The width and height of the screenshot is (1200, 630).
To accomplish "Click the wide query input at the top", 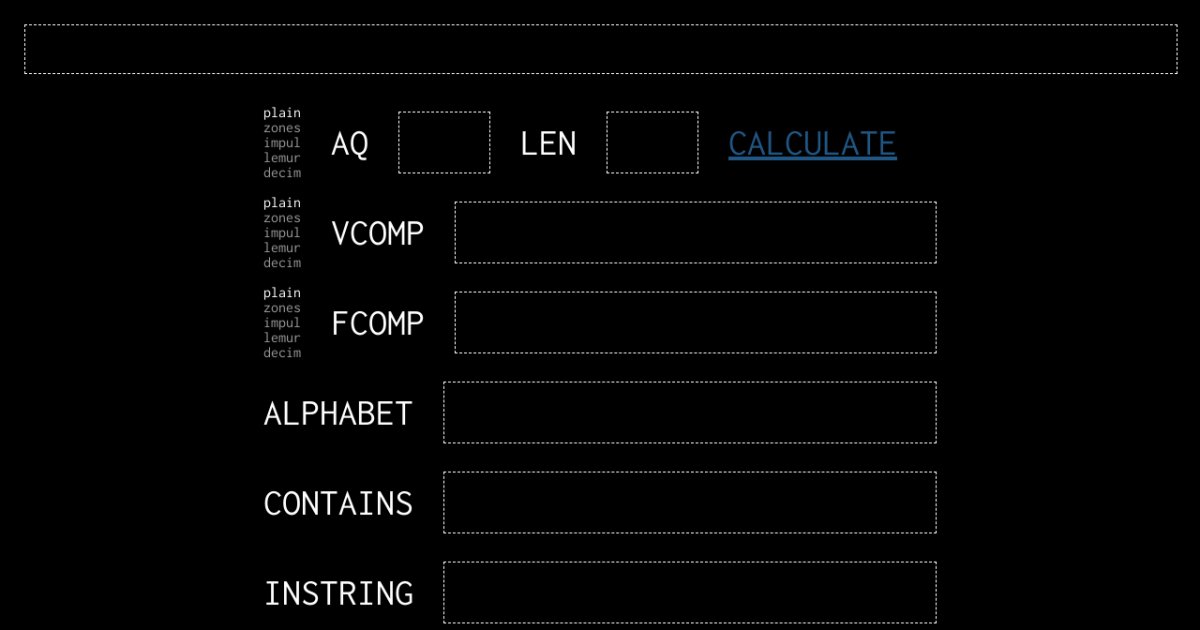I will [x=600, y=47].
